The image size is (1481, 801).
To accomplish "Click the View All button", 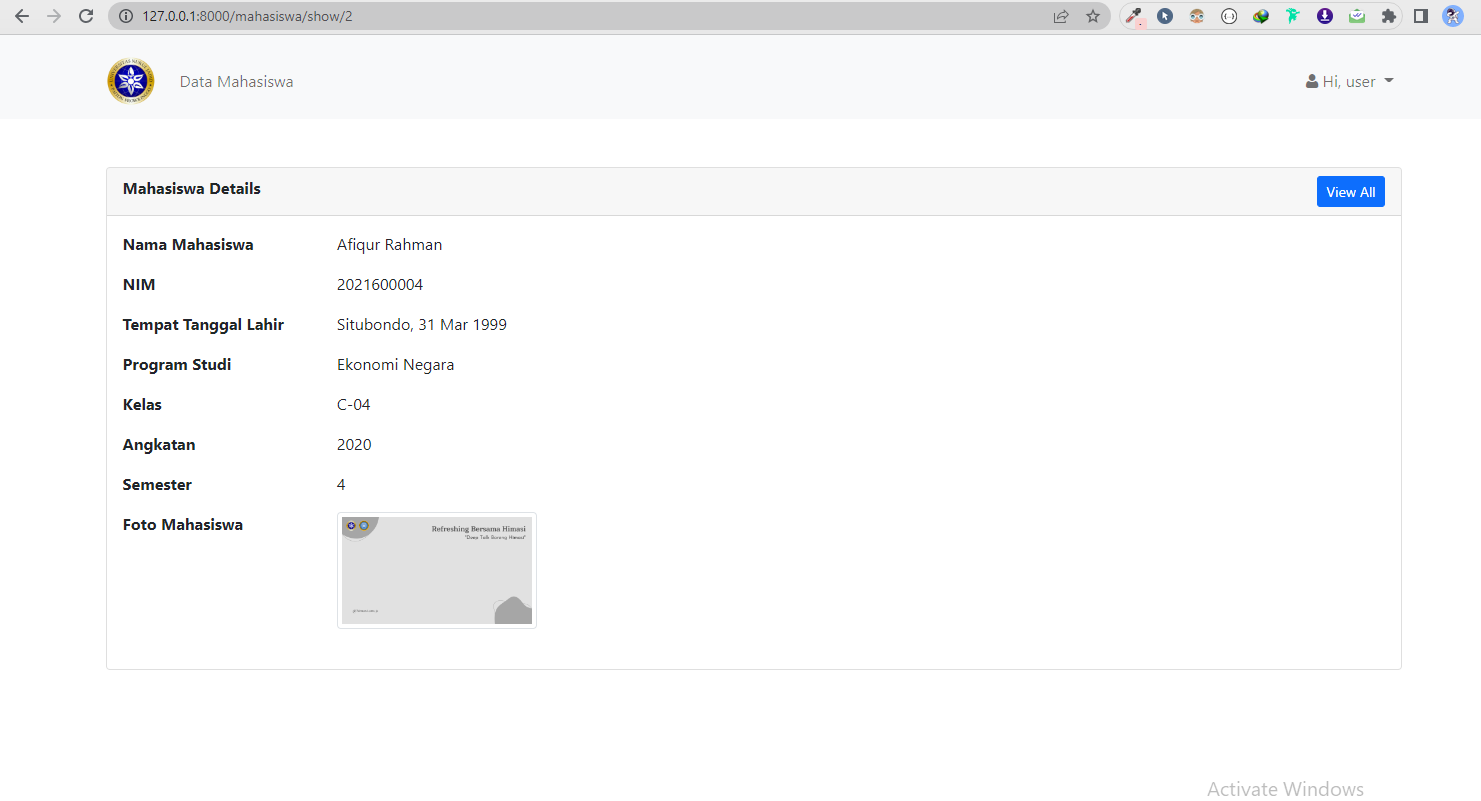I will tap(1350, 192).
